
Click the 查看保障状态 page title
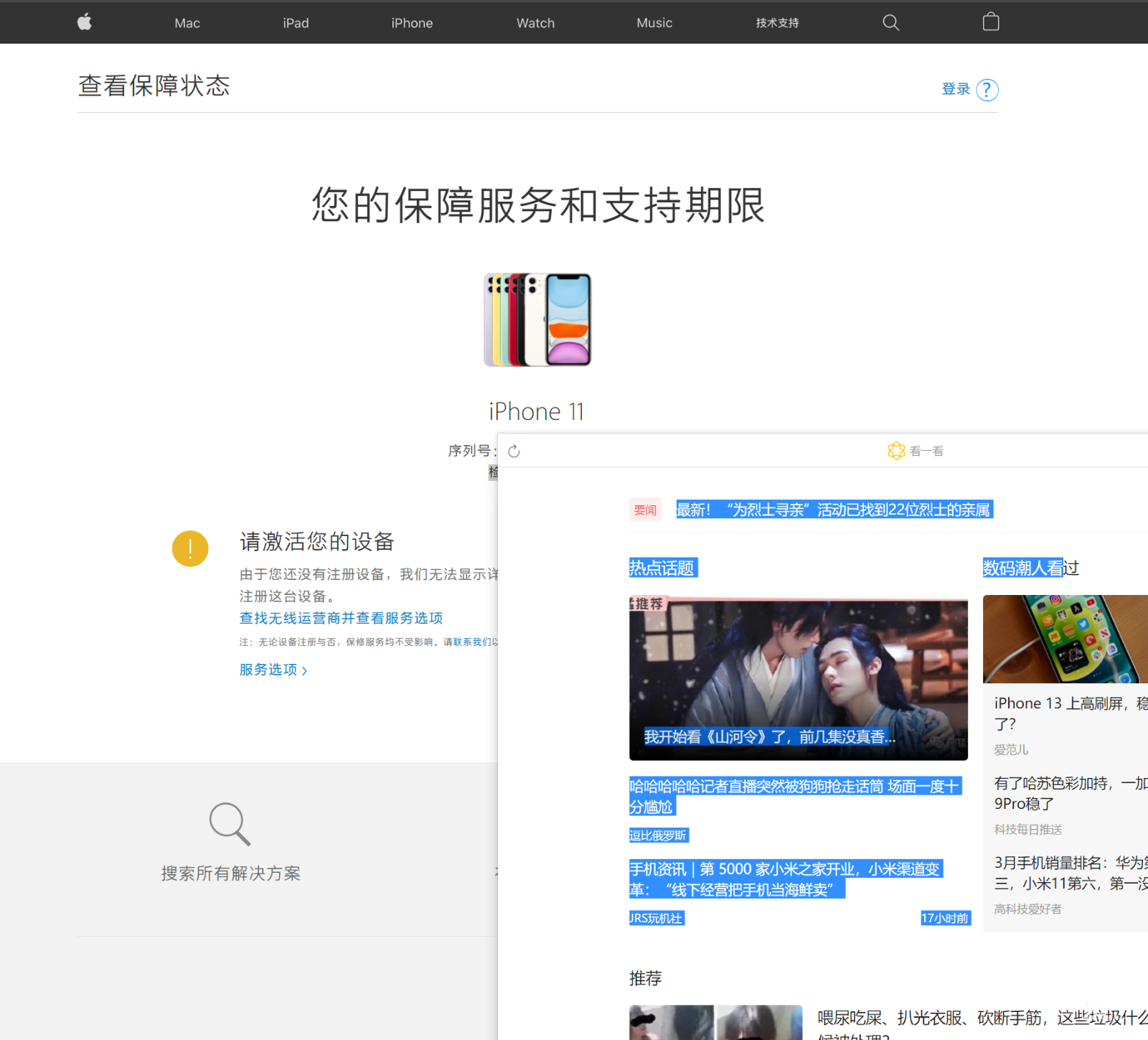pos(154,85)
